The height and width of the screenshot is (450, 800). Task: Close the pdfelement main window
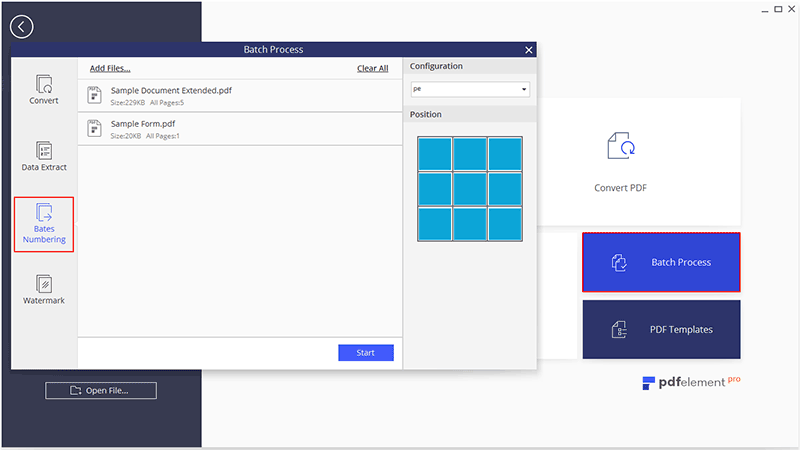coord(792,9)
